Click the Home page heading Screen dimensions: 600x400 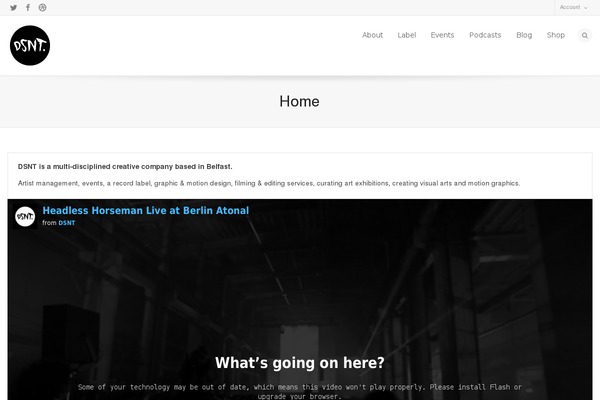point(299,101)
